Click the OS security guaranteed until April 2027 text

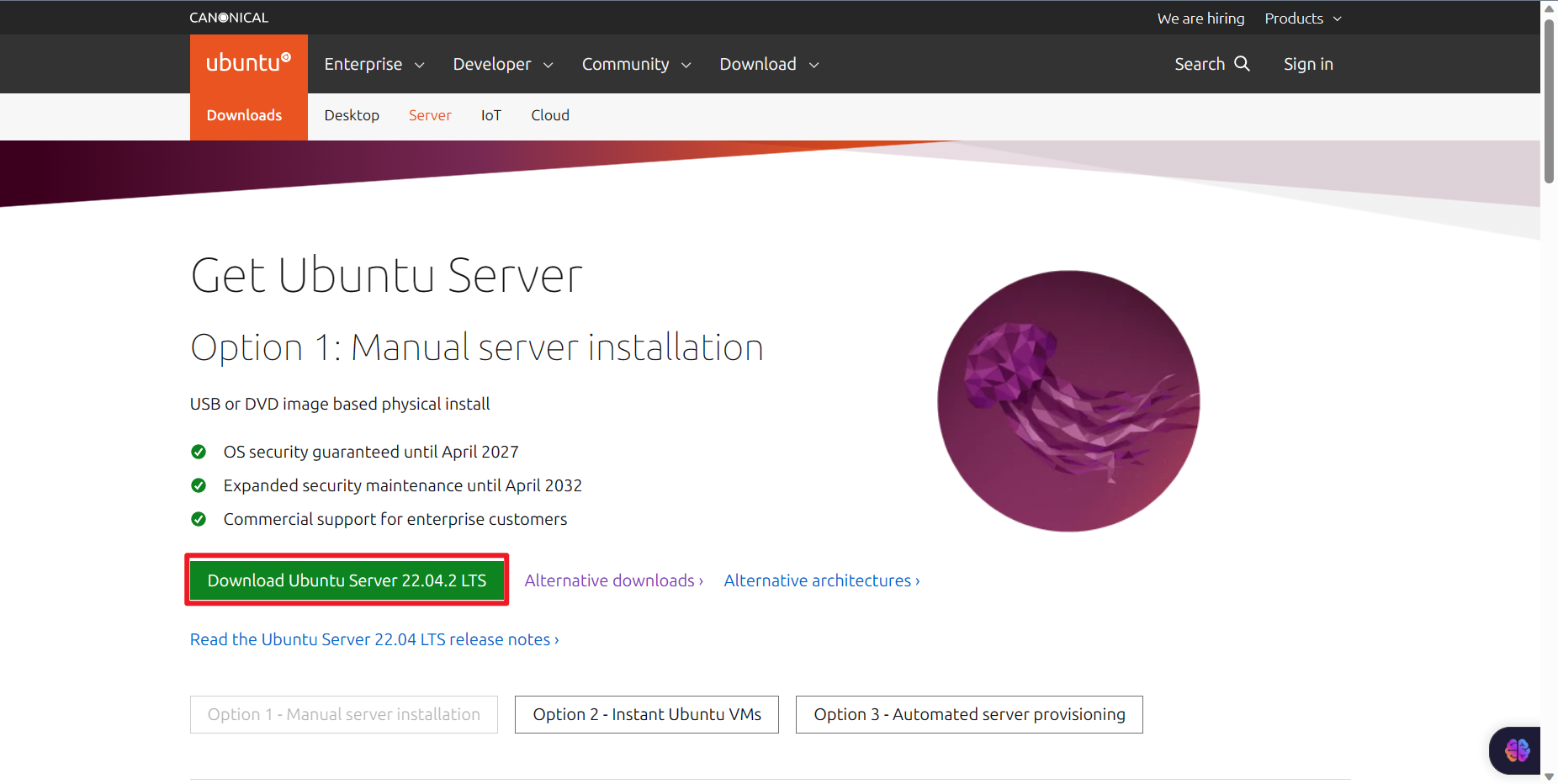(371, 452)
